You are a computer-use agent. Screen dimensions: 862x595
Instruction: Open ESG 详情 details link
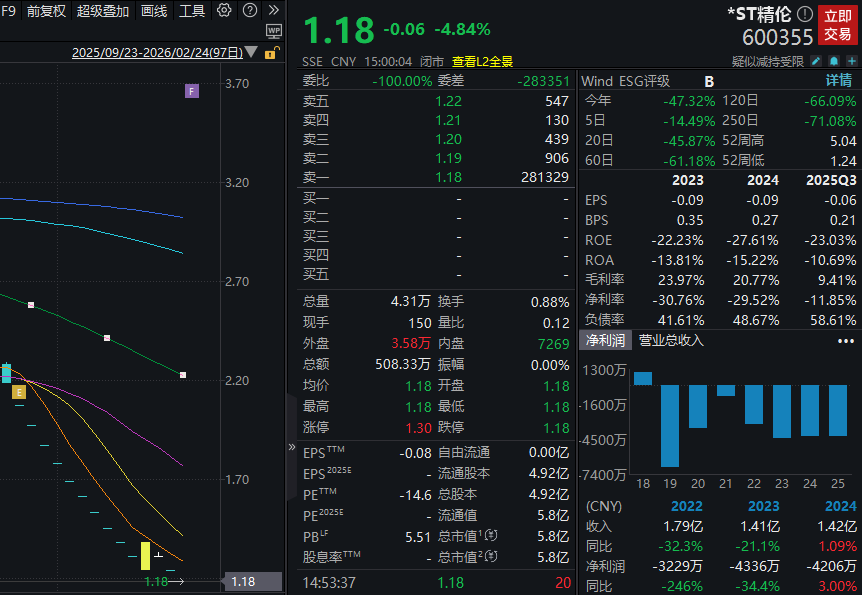(839, 81)
